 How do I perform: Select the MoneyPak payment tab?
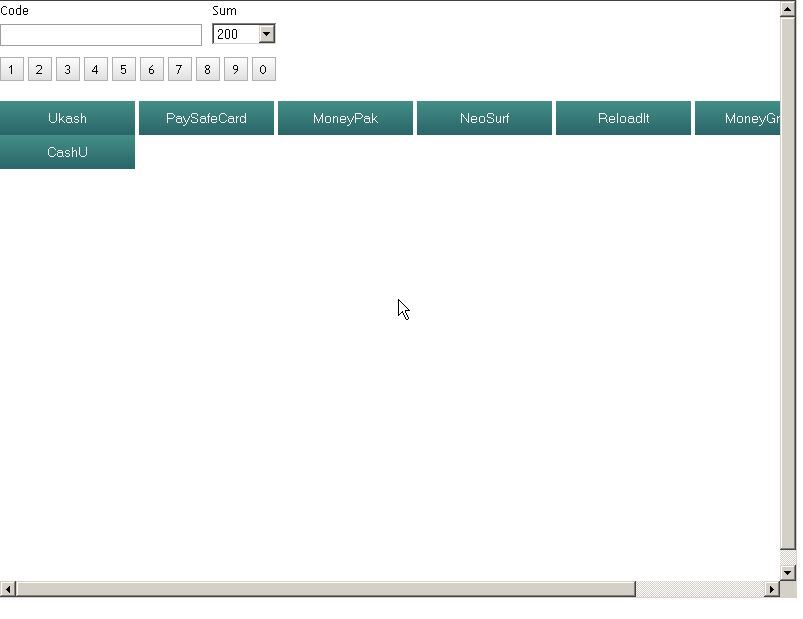pyautogui.click(x=345, y=118)
